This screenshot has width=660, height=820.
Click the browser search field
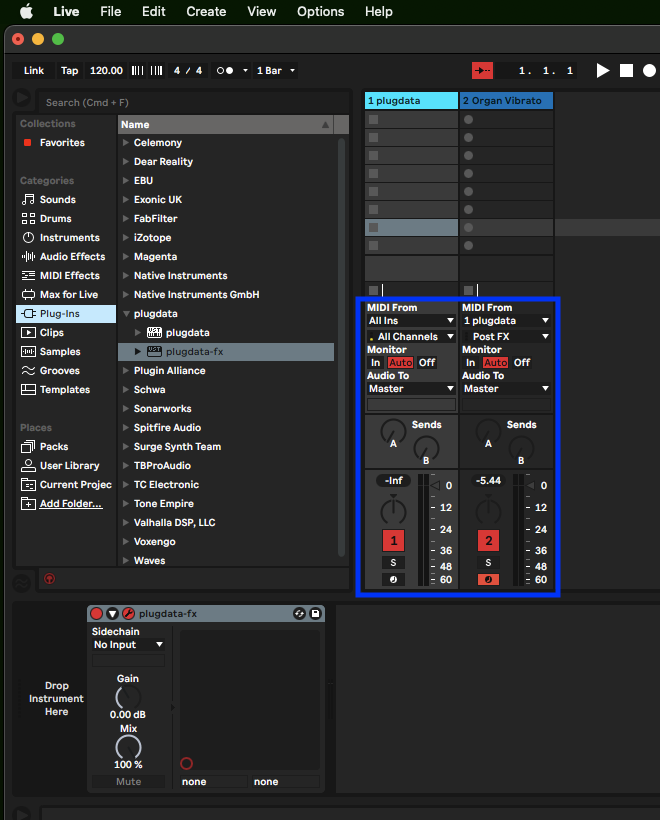pyautogui.click(x=192, y=102)
